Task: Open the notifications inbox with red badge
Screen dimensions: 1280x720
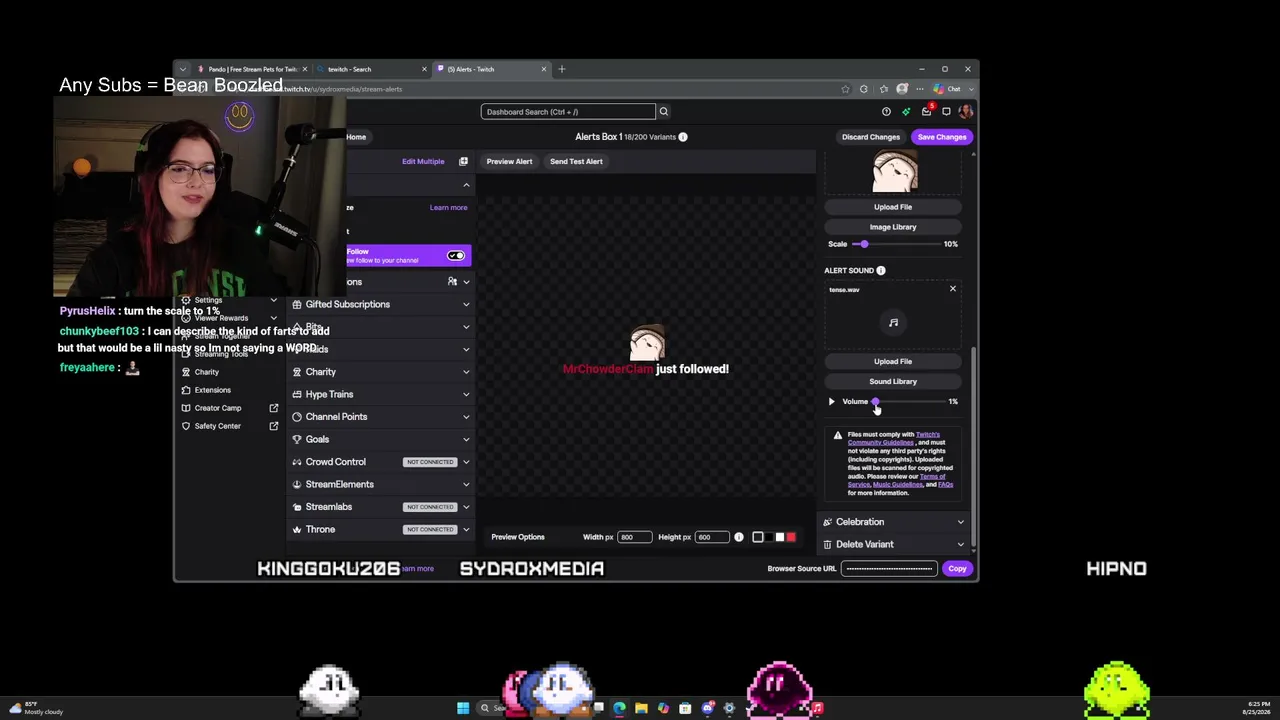Action: point(926,111)
